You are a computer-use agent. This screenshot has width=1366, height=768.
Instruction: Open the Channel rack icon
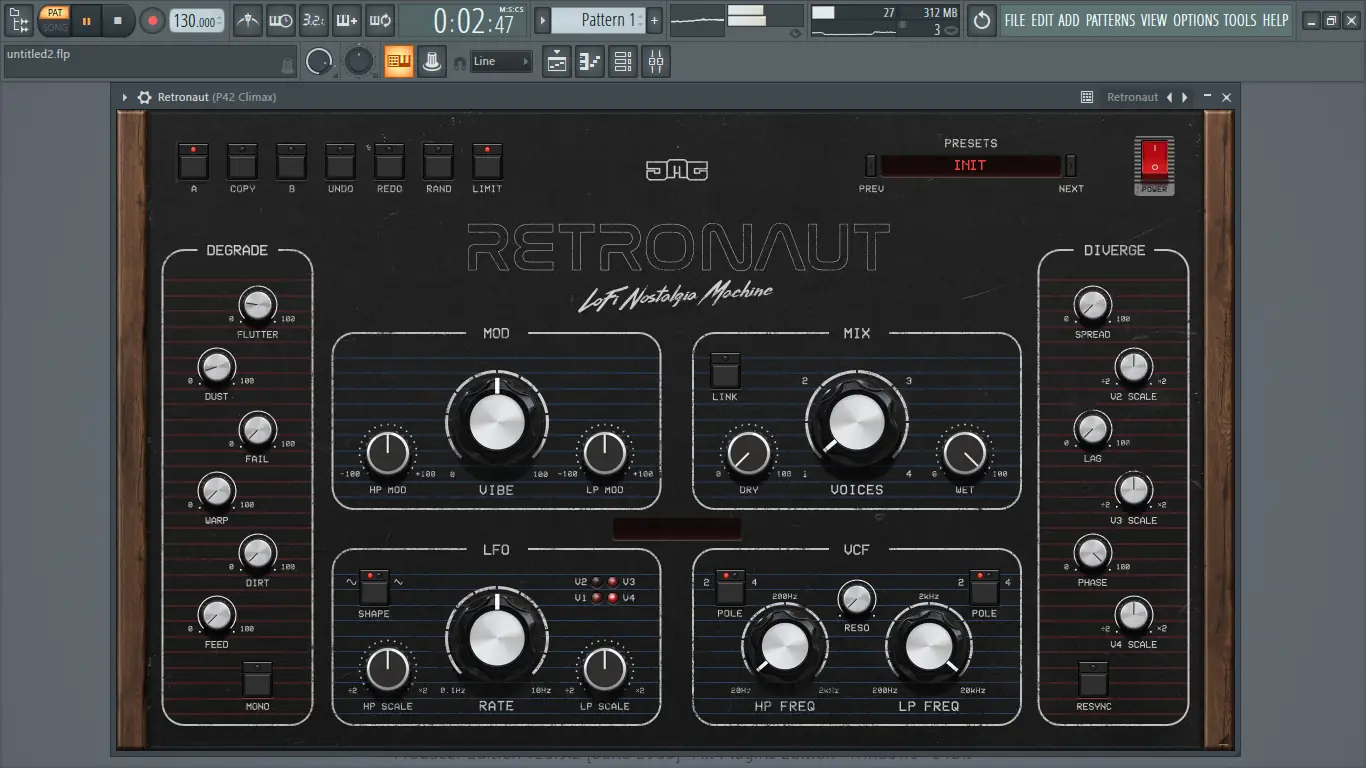click(623, 62)
